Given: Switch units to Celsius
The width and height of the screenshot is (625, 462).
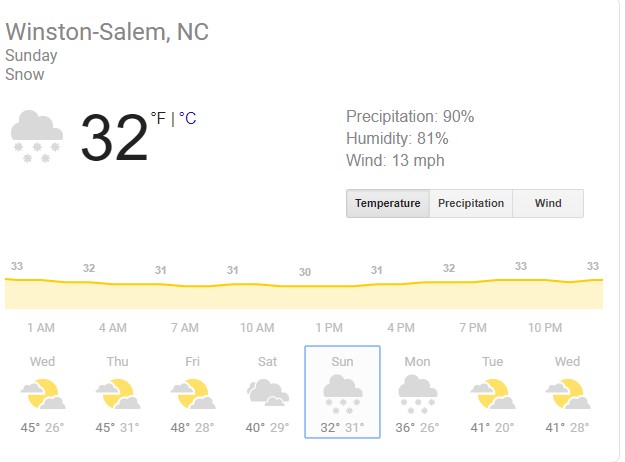Looking at the screenshot, I should 188,119.
